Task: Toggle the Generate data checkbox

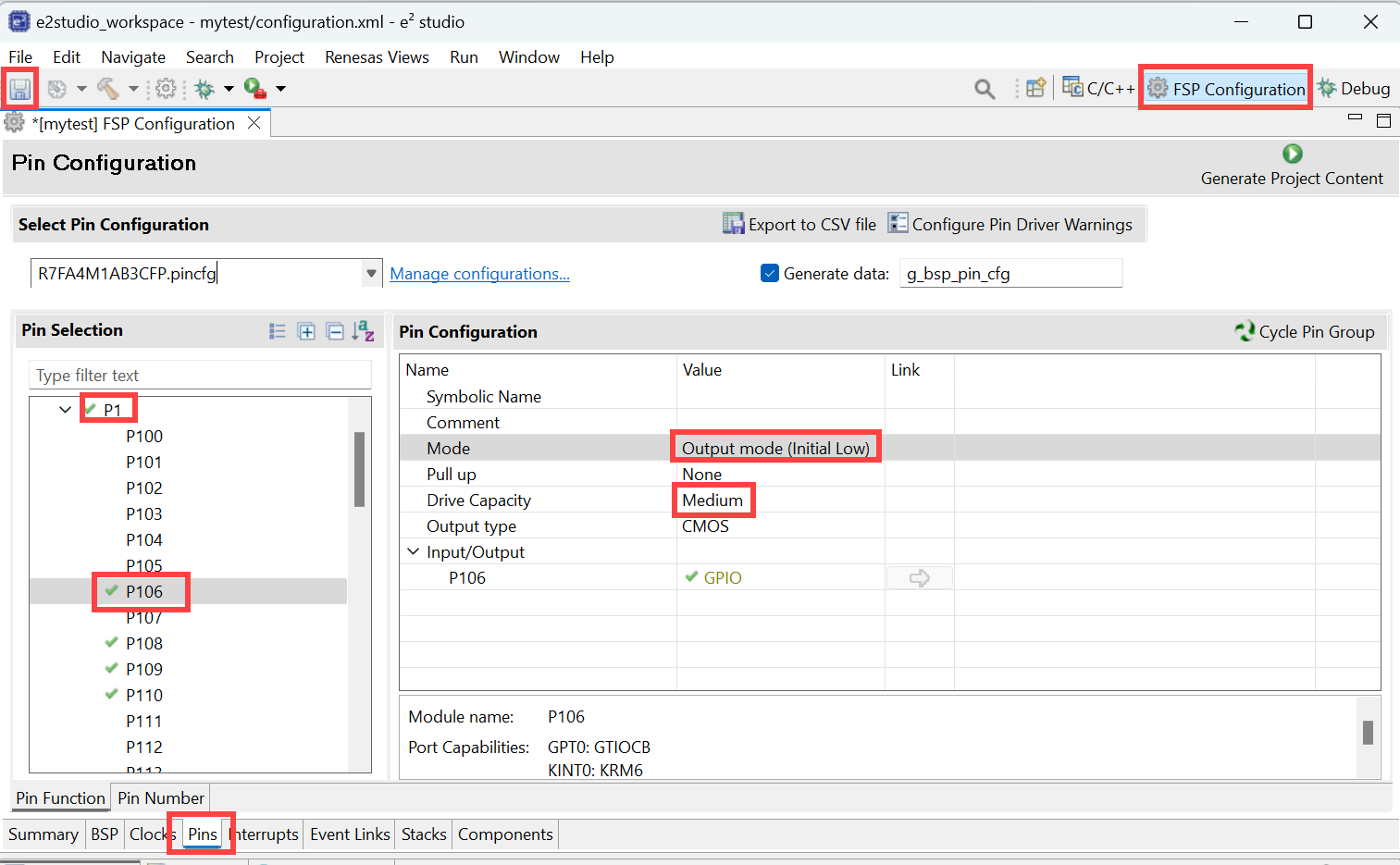Action: 770,273
